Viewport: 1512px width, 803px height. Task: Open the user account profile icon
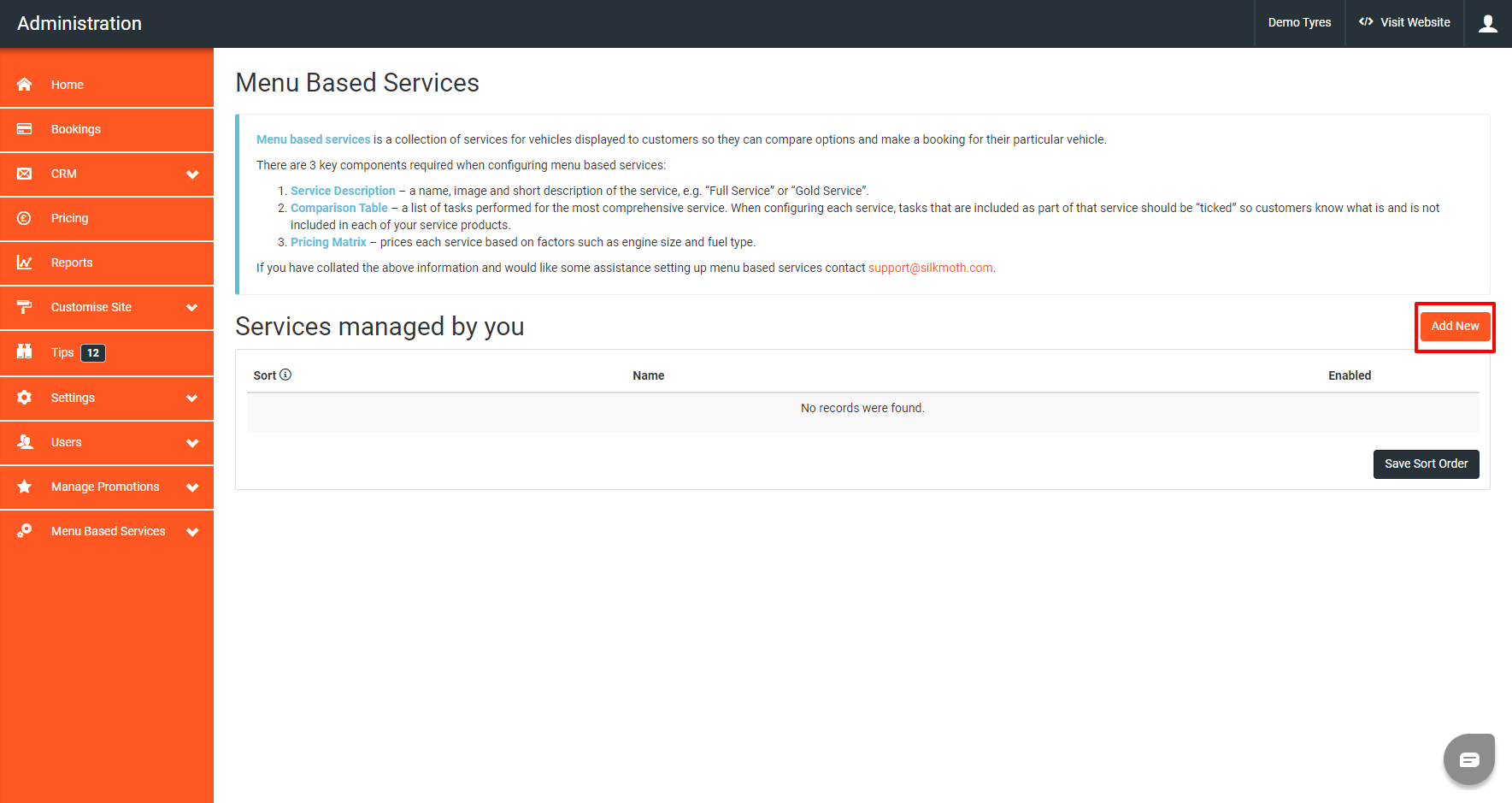(1488, 23)
